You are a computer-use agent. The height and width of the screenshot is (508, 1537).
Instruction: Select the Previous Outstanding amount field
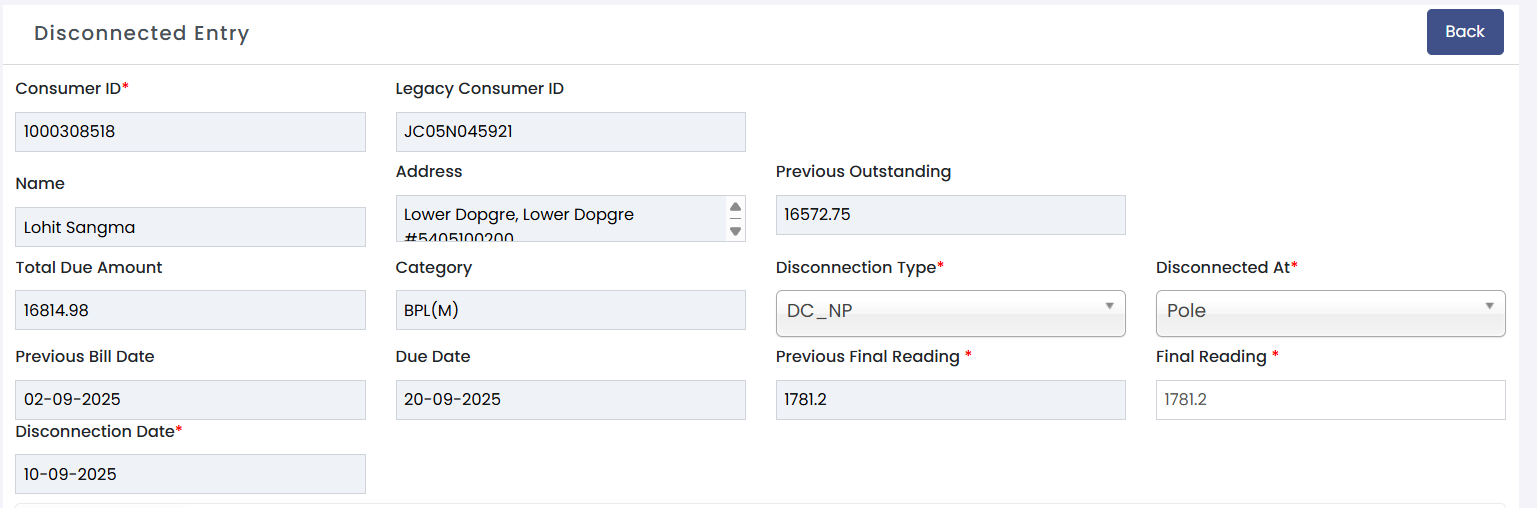point(950,215)
